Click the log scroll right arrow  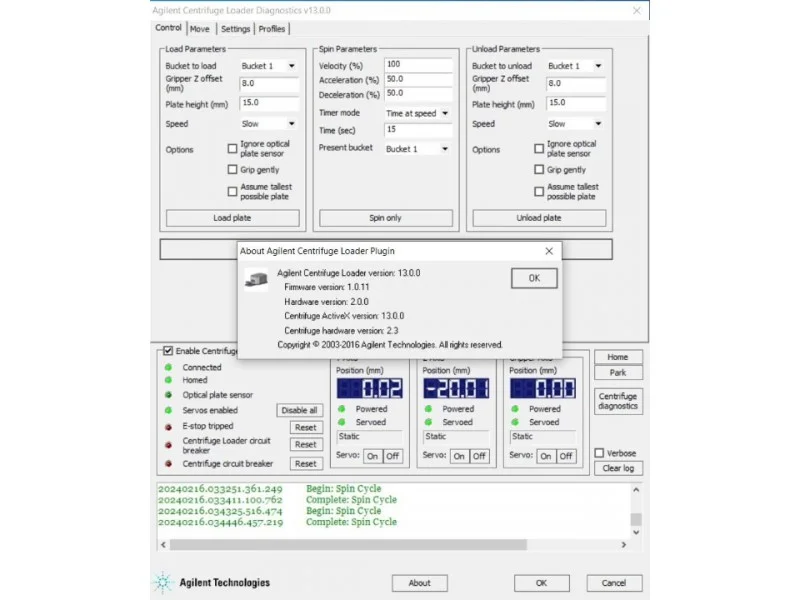point(623,545)
